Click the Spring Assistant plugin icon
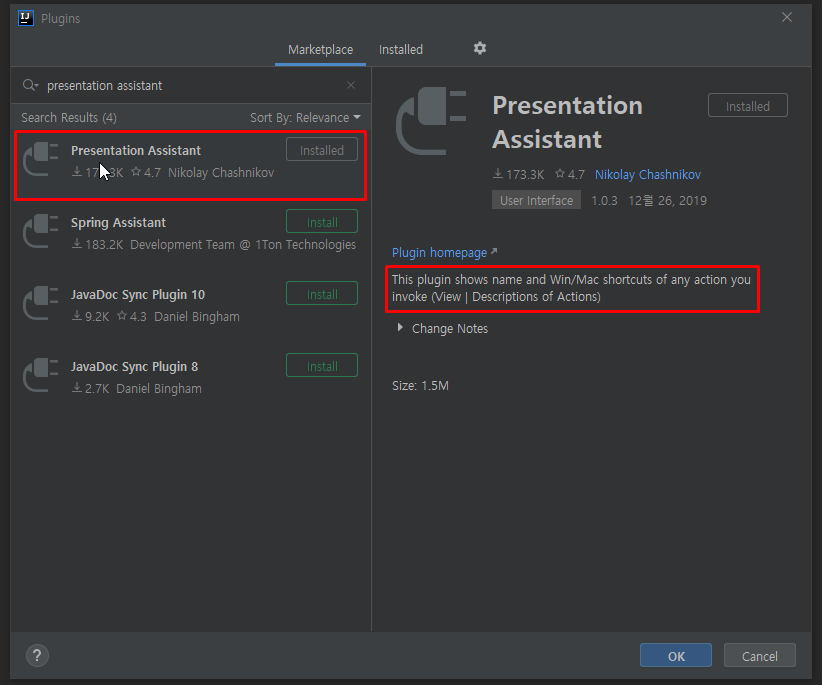Screen dimensions: 822x685 point(41,231)
